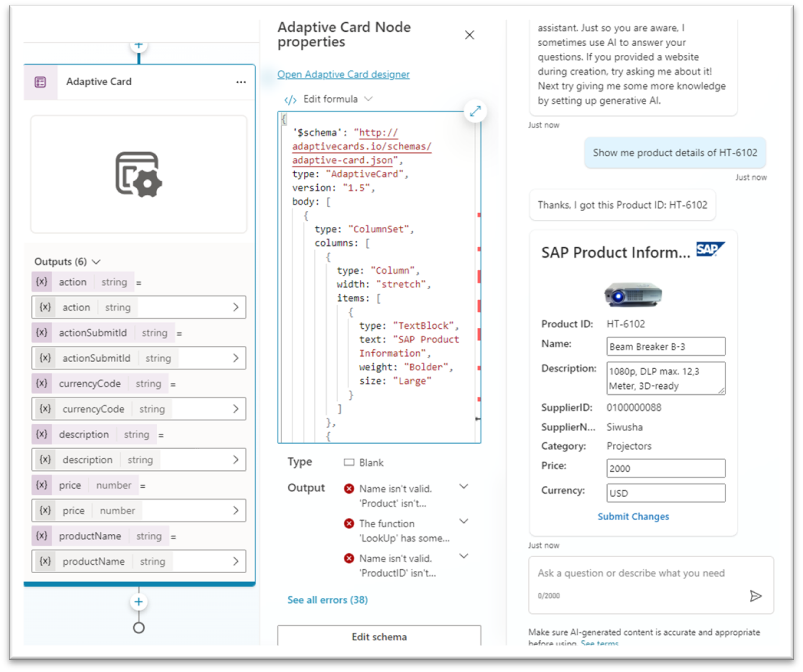Open the Edit formula dropdown
This screenshot has height=672, width=803.
click(368, 99)
